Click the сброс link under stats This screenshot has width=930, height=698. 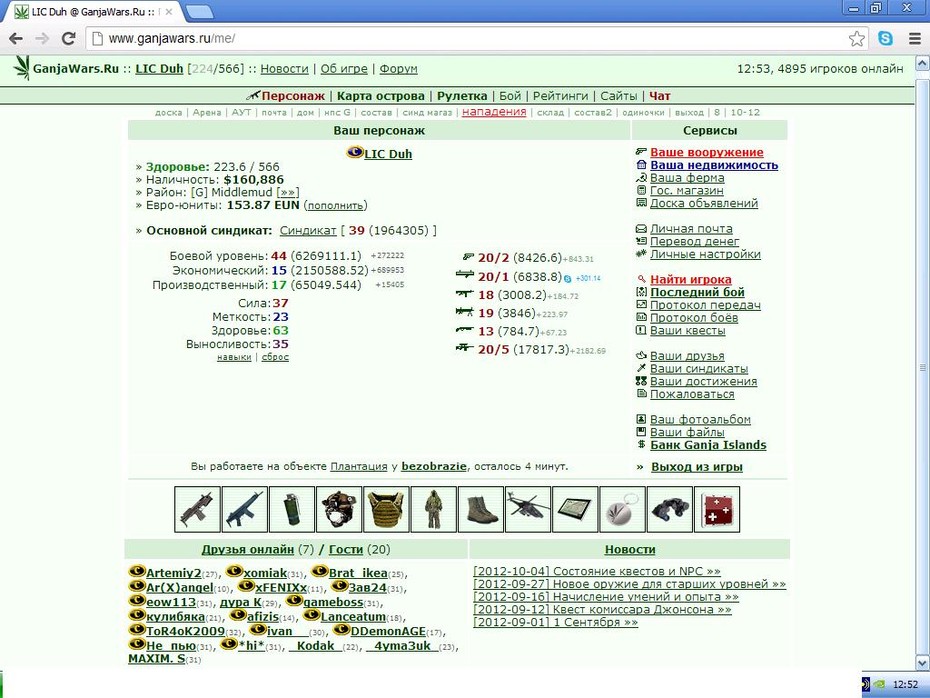(275, 357)
